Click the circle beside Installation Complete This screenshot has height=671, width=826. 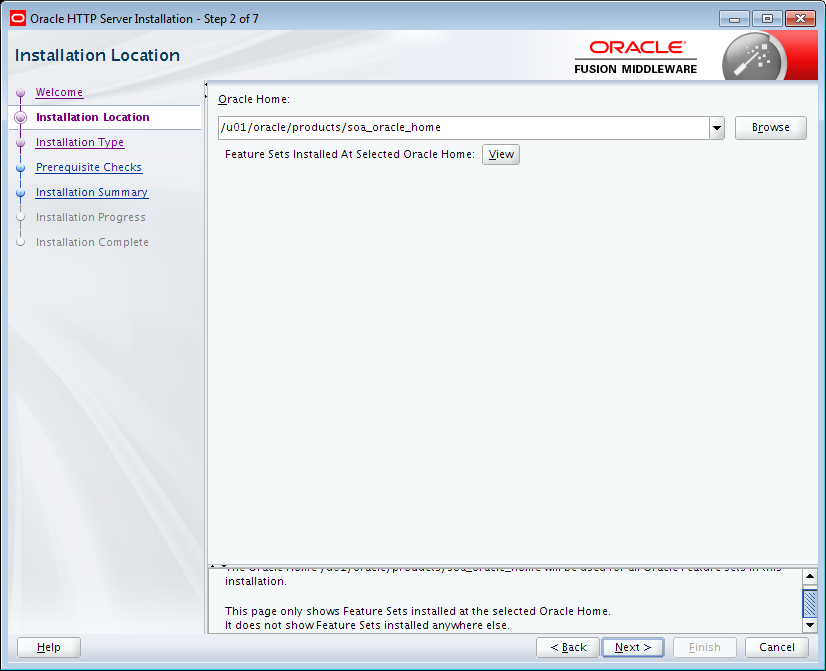point(21,242)
